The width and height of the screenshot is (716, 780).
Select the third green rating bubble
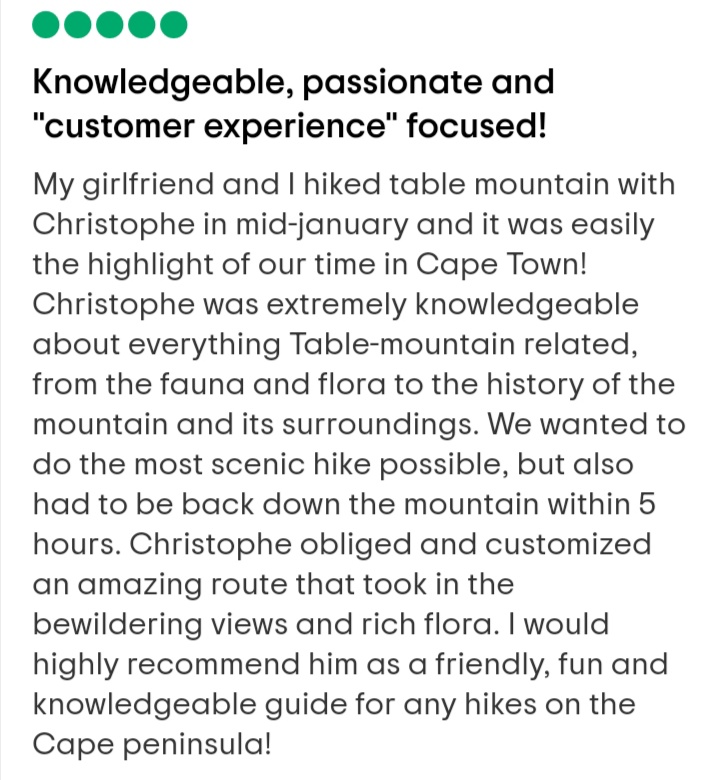coord(109,24)
